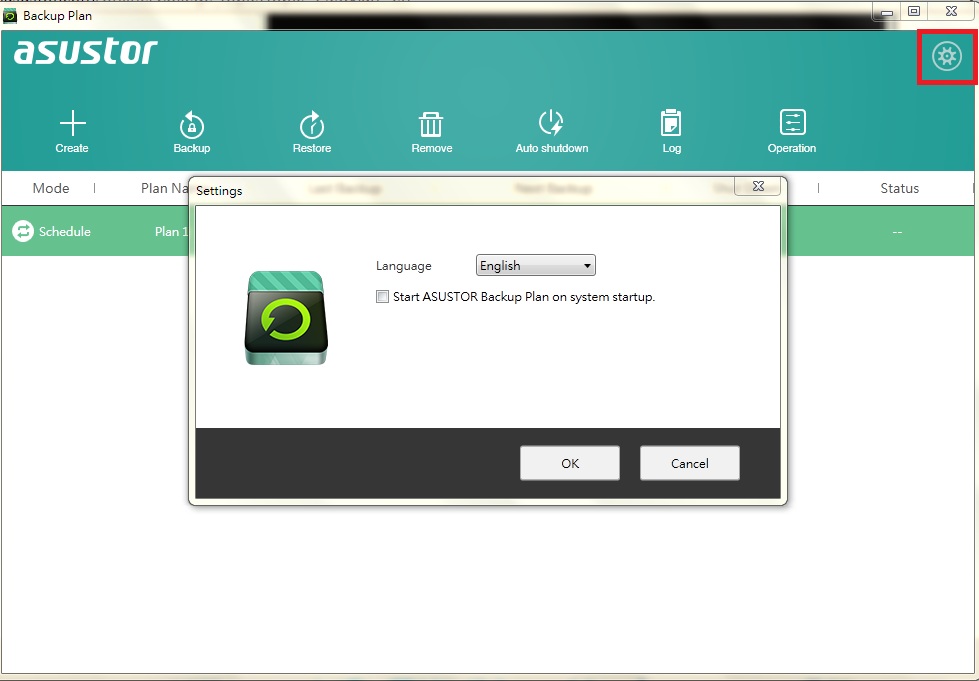The width and height of the screenshot is (979, 681).
Task: Confirm settings with the OK button
Action: (569, 463)
